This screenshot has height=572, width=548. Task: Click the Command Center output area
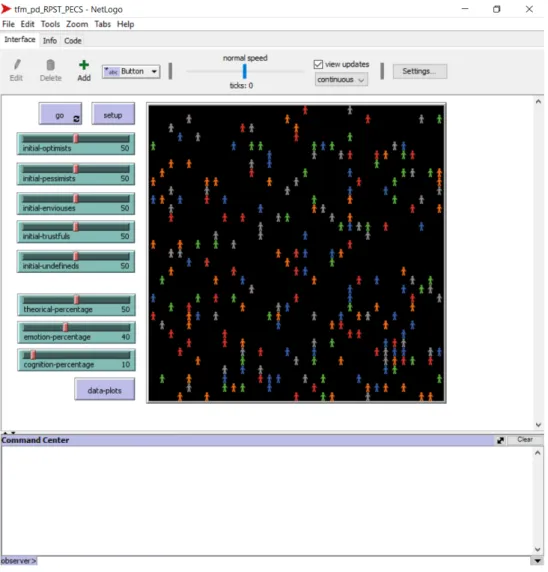267,501
